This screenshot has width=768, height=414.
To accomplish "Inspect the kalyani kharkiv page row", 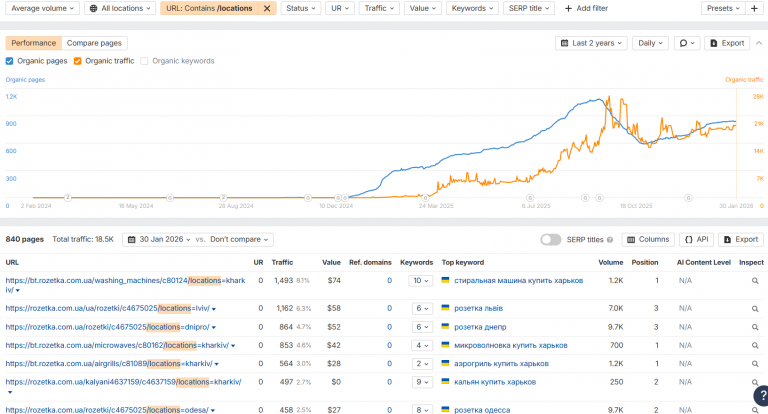I will [755, 382].
